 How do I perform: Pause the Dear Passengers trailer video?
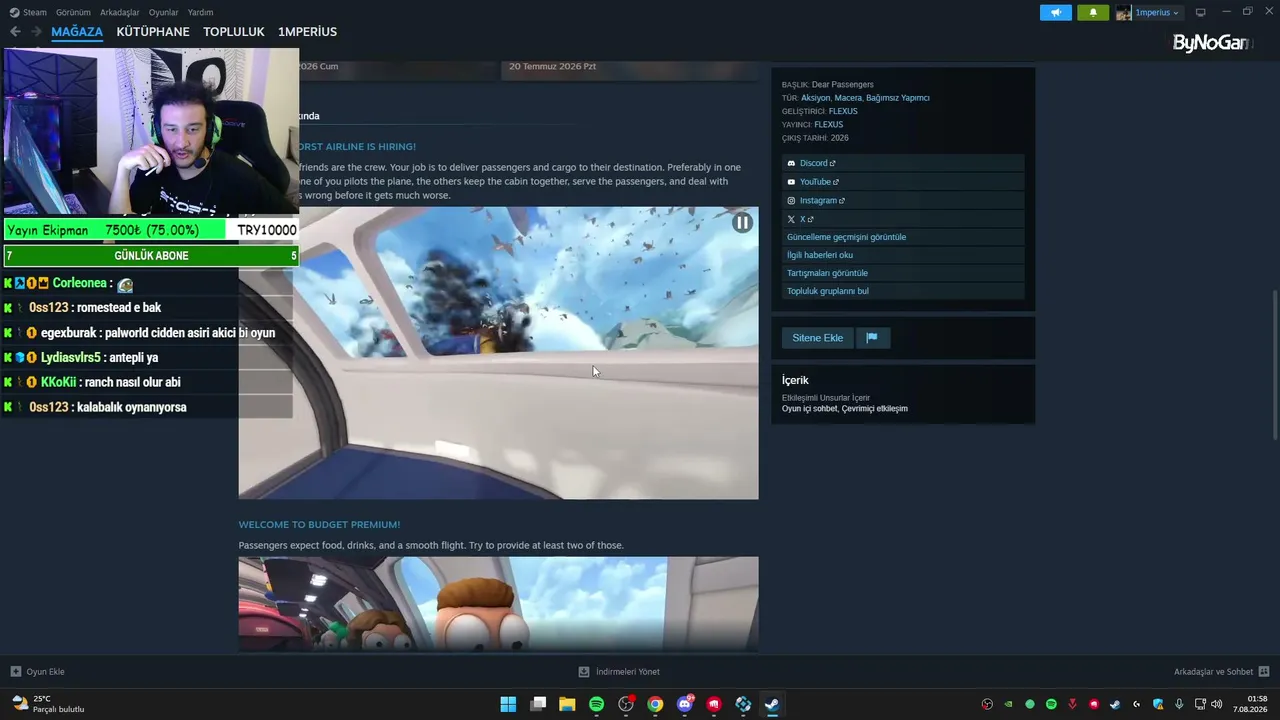tap(742, 223)
